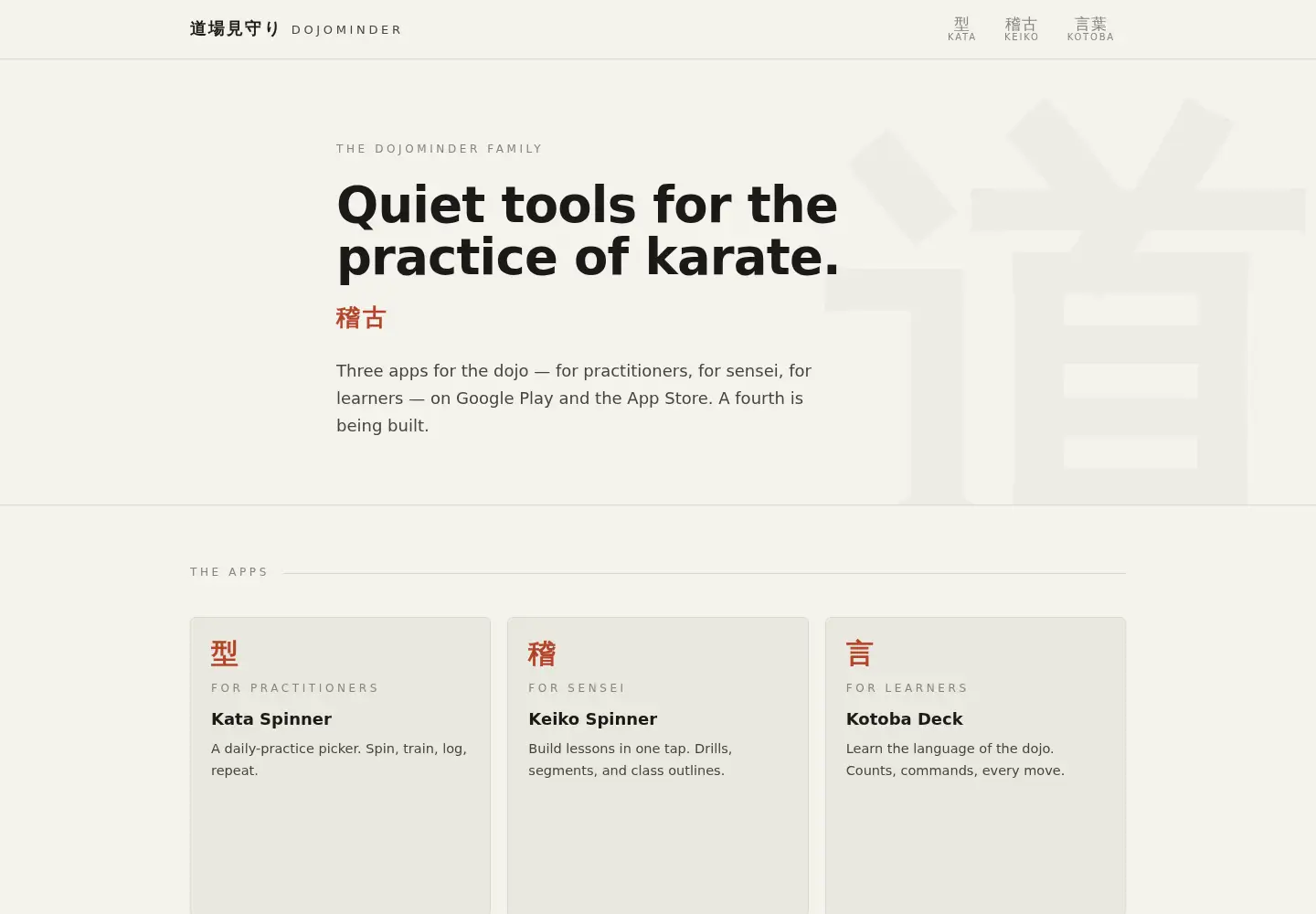Viewport: 1316px width, 914px height.
Task: Open the DojoMinder home logo link
Action: click(296, 29)
